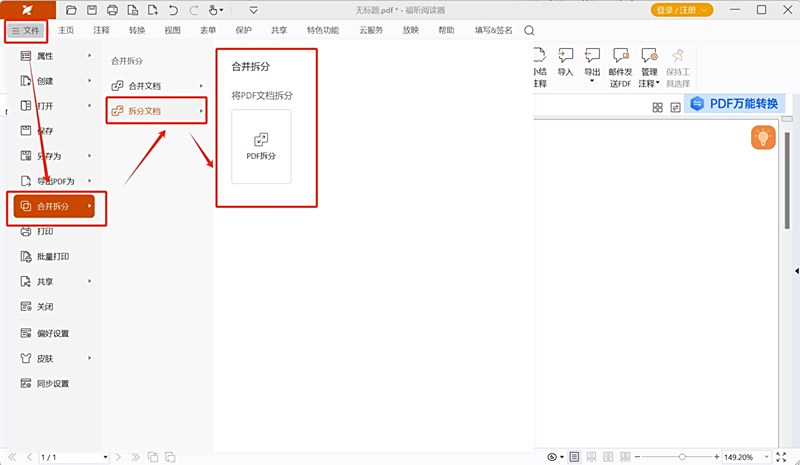The width and height of the screenshot is (800, 465).
Task: Select 合并文档 submenu item
Action: click(157, 86)
